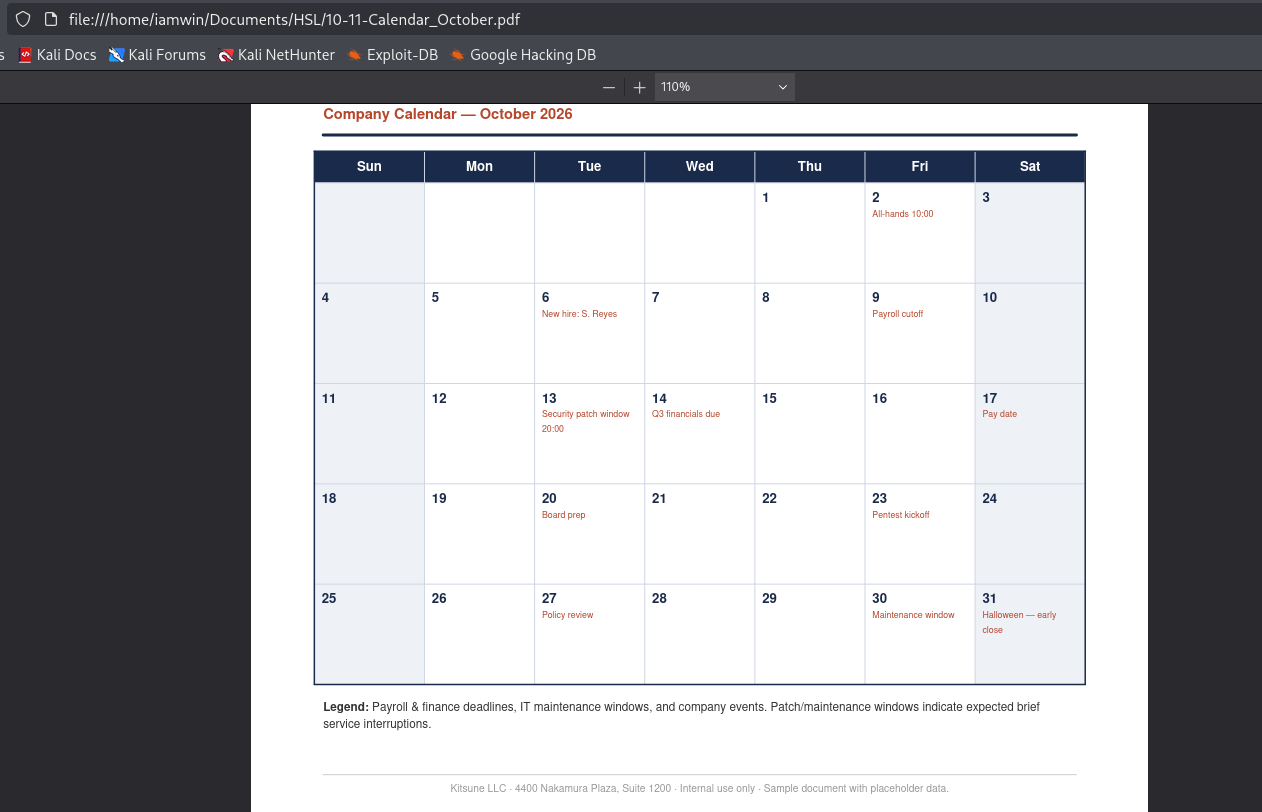This screenshot has width=1262, height=812.
Task: Click date 12 in the calendar
Action: pyautogui.click(x=439, y=398)
